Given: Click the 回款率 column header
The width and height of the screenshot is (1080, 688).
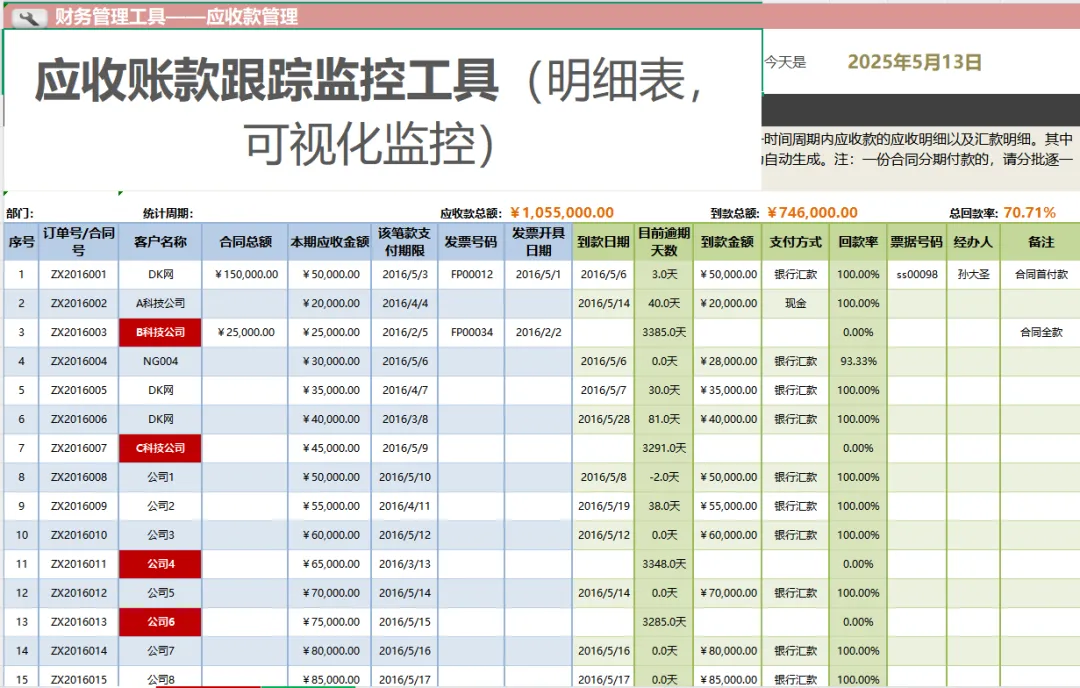Looking at the screenshot, I should [858, 242].
